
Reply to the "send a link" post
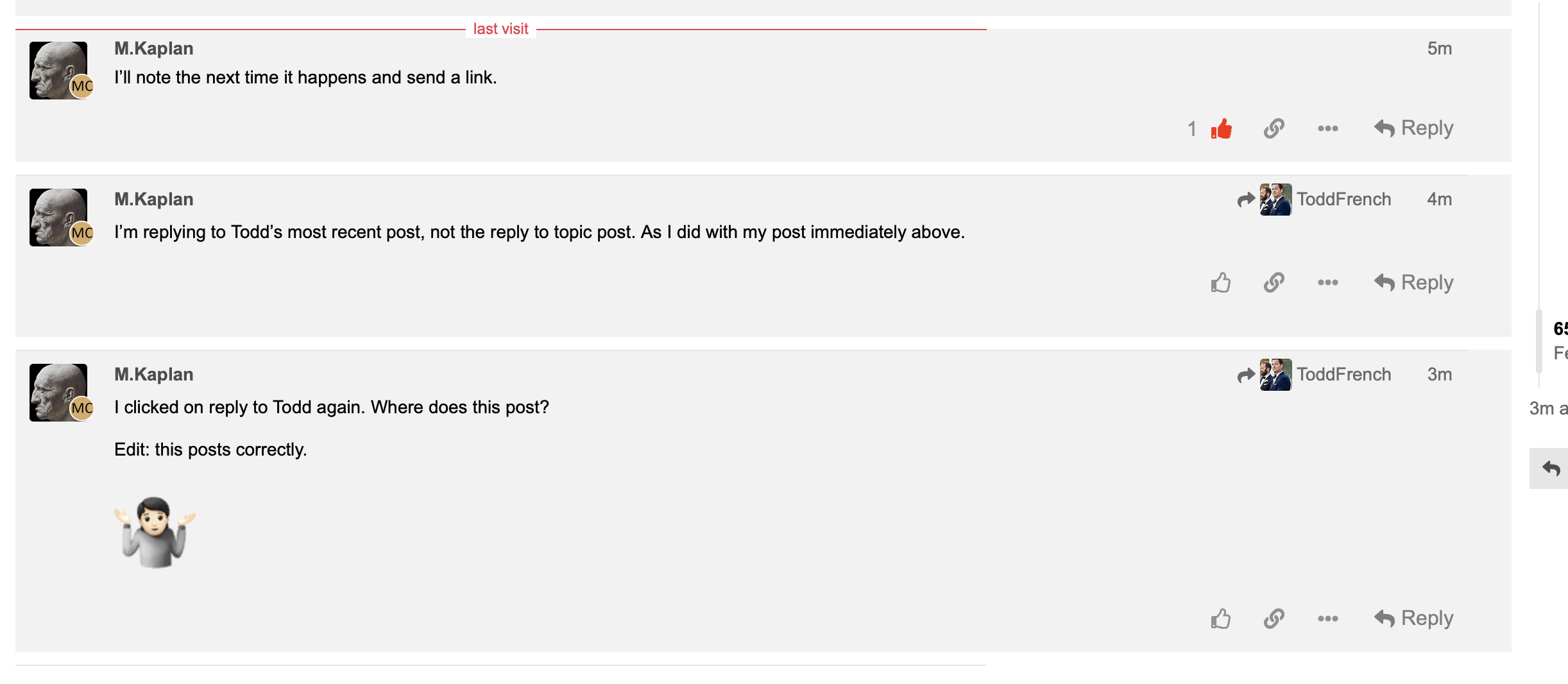(x=1414, y=128)
